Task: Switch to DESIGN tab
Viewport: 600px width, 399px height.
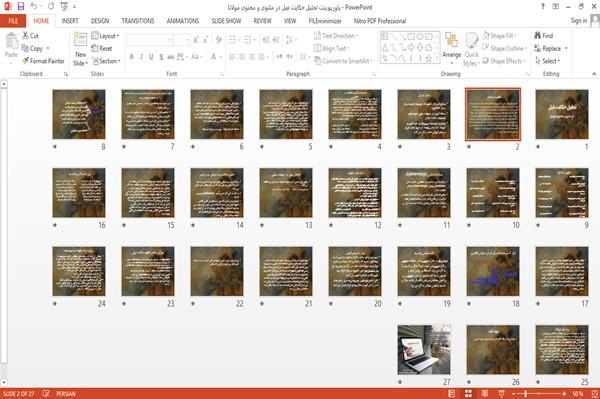Action: pos(100,21)
